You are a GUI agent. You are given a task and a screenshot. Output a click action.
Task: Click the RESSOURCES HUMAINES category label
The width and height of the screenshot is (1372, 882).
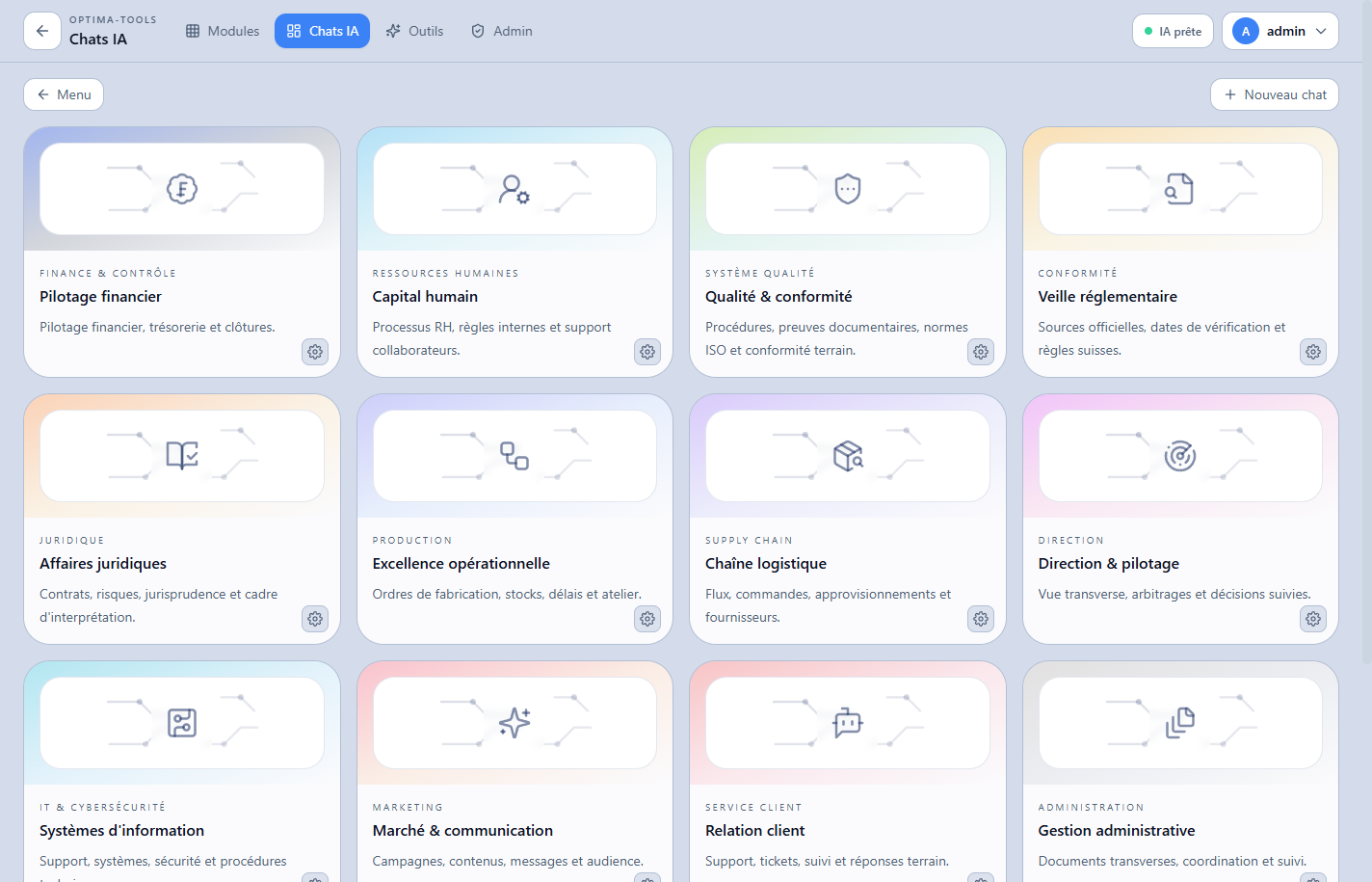coord(445,274)
